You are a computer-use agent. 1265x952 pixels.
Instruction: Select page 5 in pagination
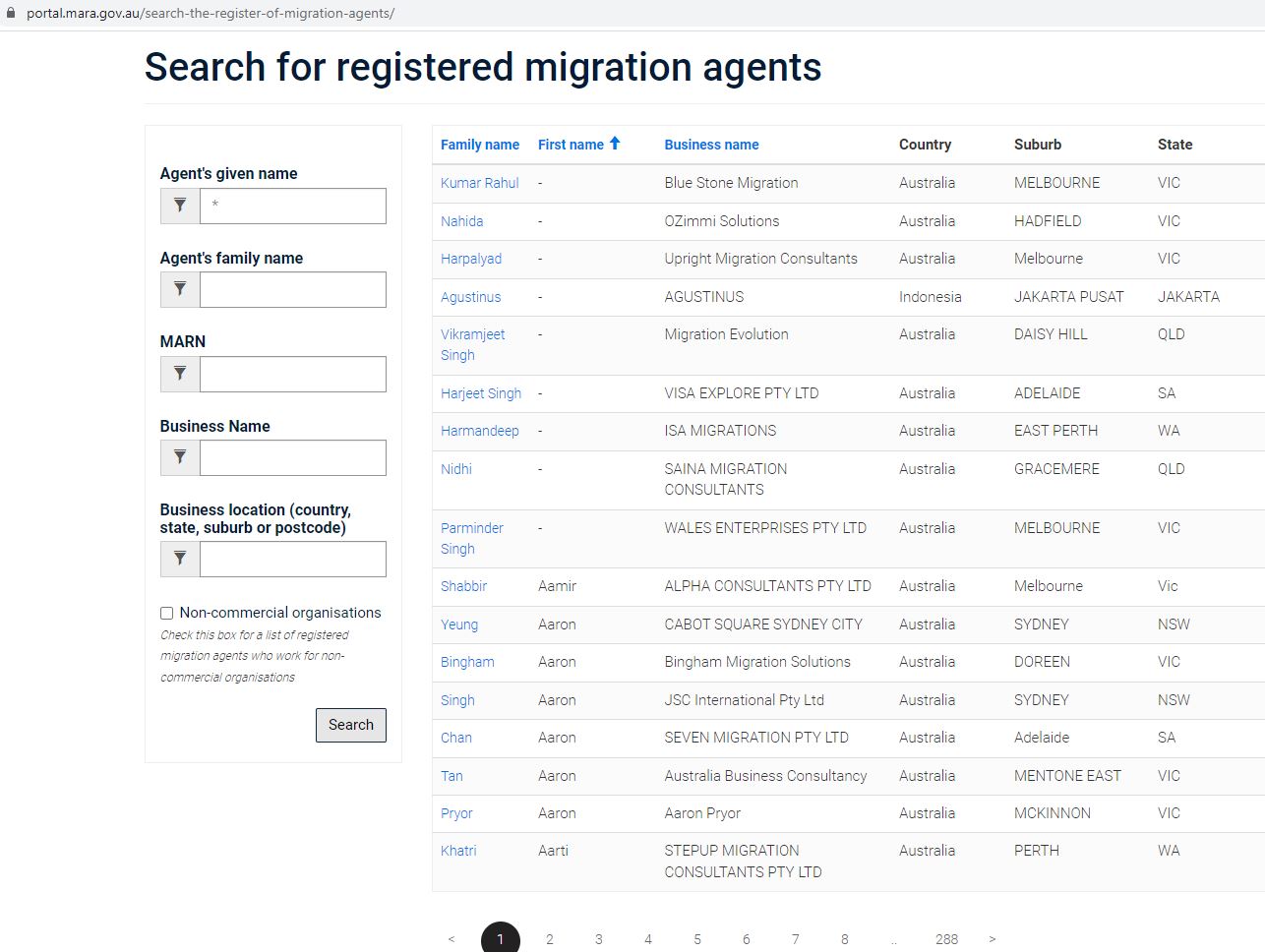click(x=696, y=939)
